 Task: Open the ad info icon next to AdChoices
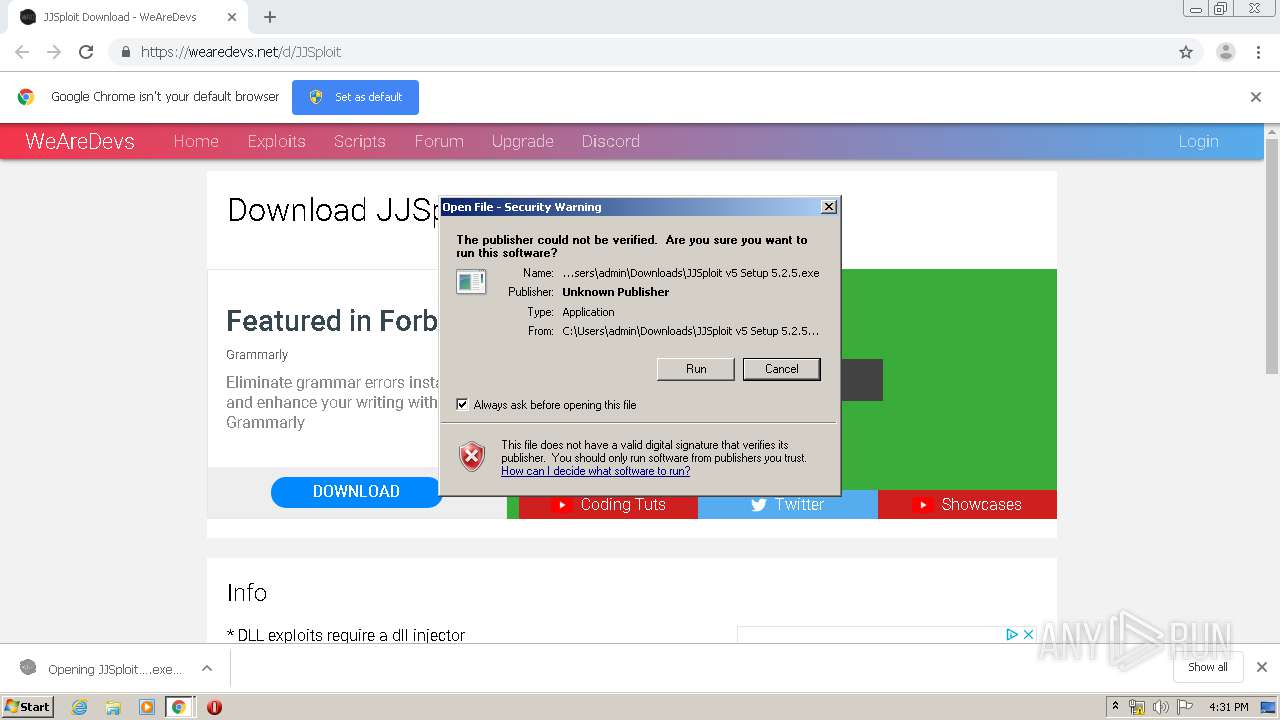(1011, 634)
